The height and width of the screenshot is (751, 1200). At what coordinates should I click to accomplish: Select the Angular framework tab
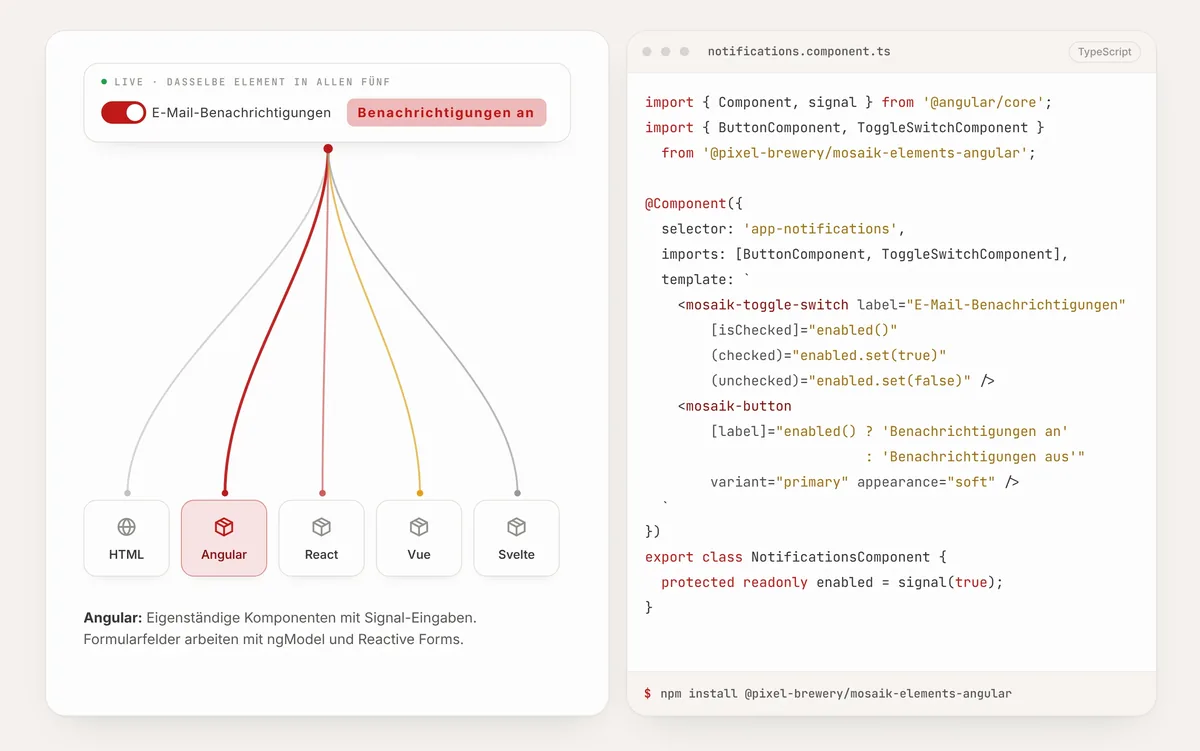pyautogui.click(x=224, y=538)
